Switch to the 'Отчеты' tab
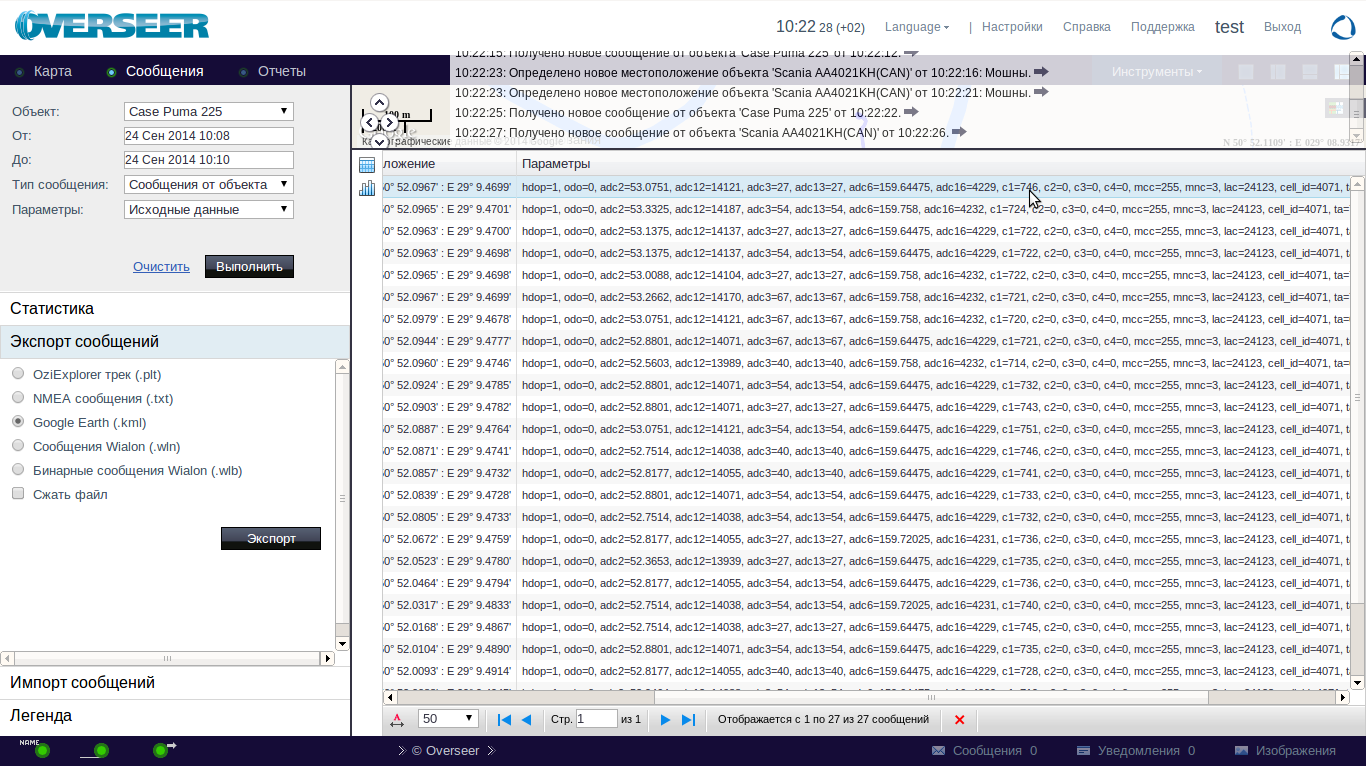The image size is (1366, 768). coord(281,71)
